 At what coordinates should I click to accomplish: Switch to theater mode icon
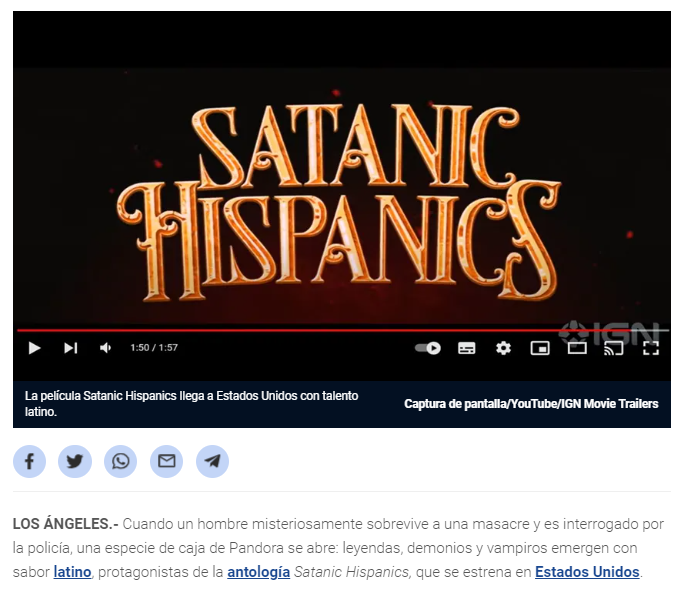point(577,348)
